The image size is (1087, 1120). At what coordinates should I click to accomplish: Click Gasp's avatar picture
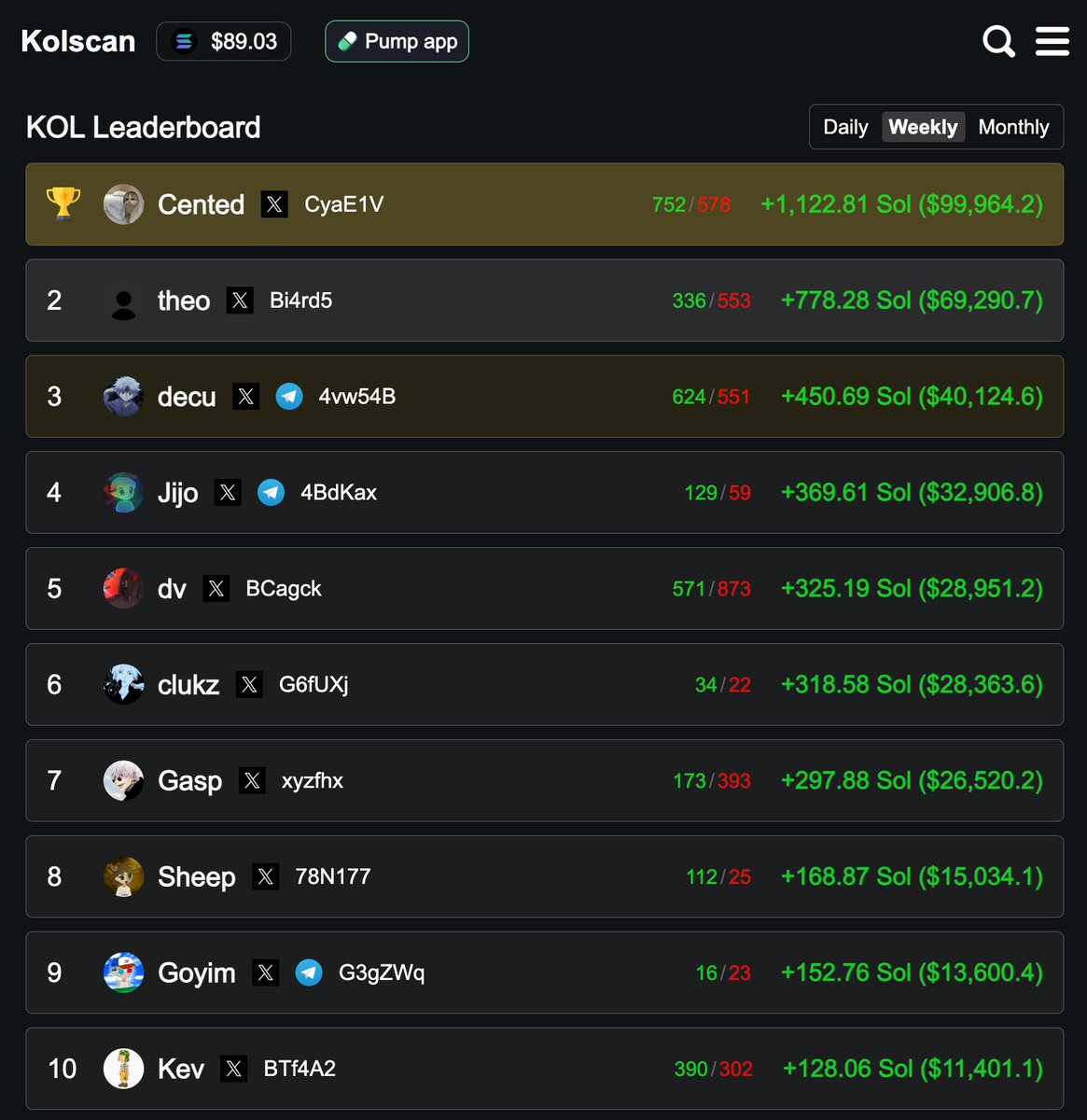[x=123, y=781]
